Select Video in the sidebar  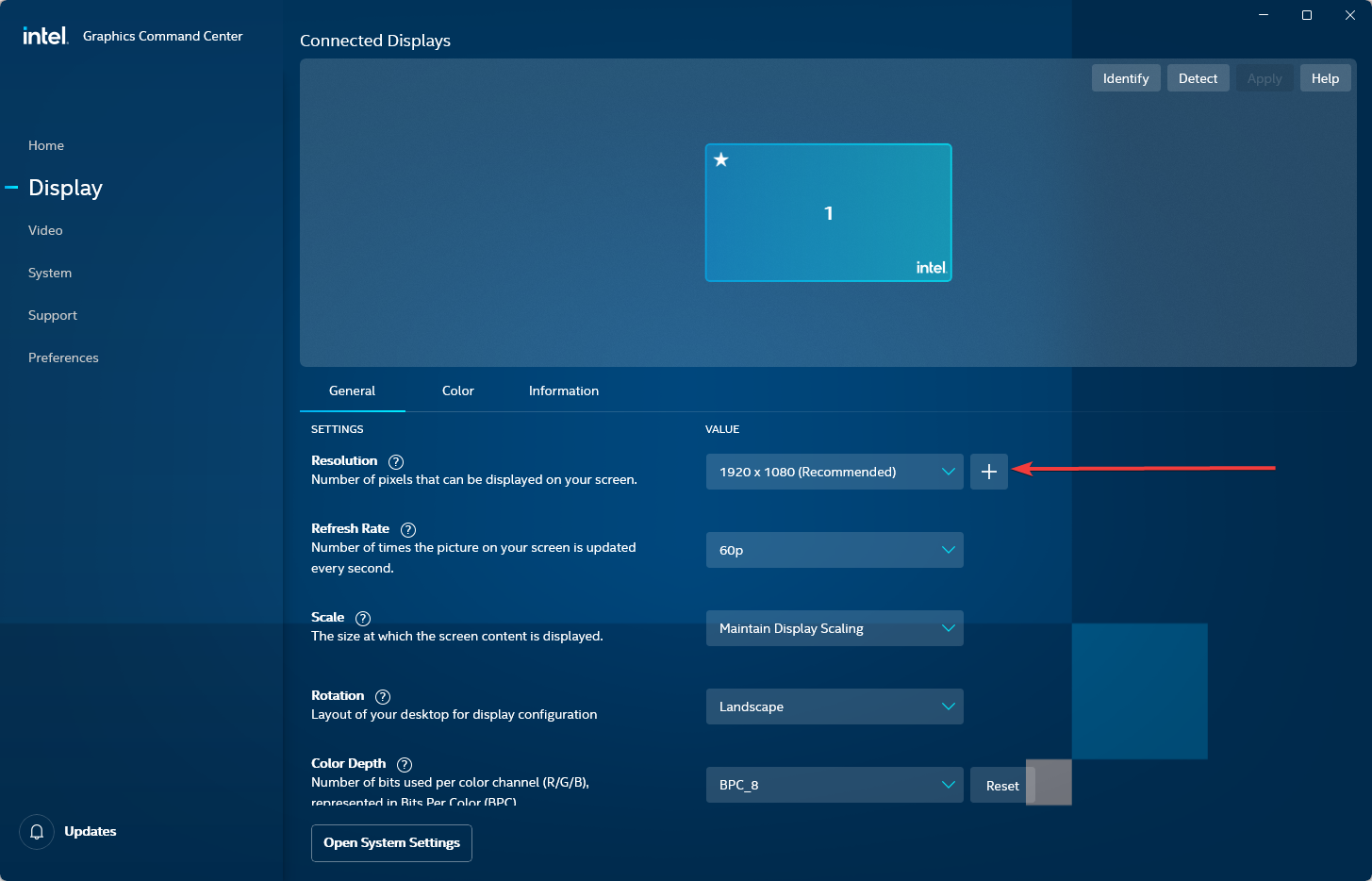44,230
